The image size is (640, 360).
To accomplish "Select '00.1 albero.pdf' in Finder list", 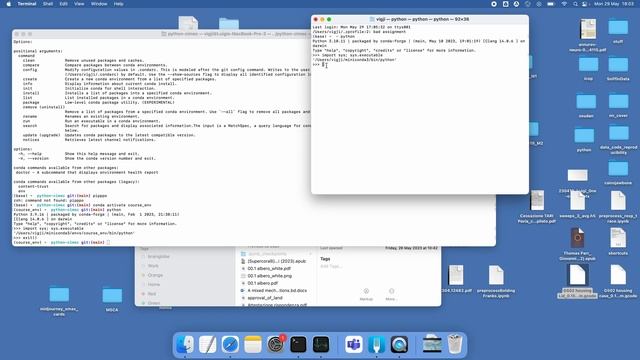I will click(x=262, y=283).
